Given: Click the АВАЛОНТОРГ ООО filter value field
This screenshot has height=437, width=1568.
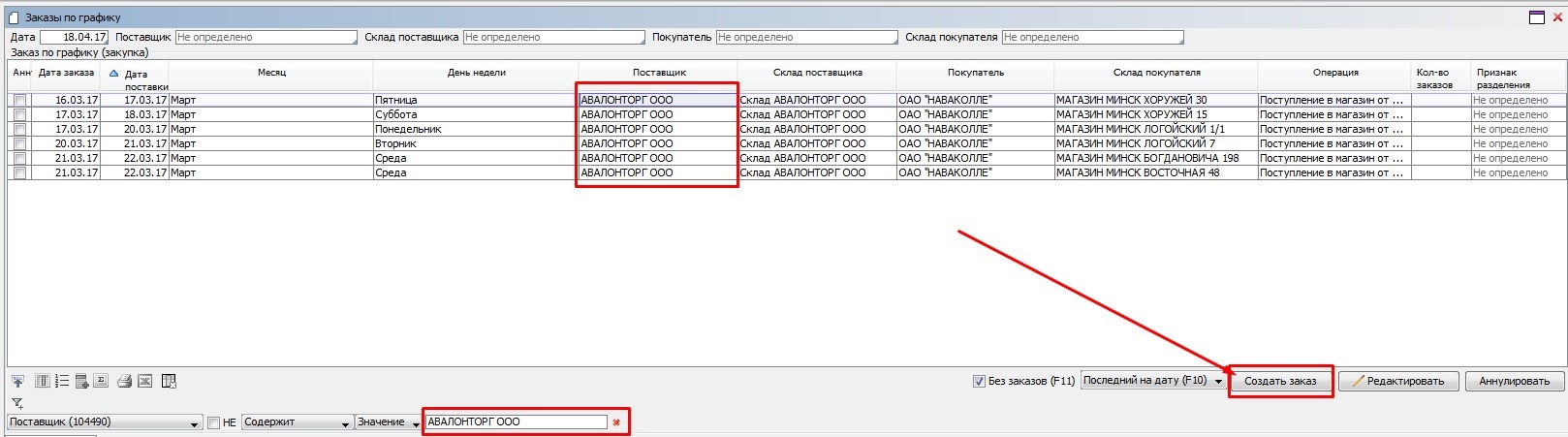Looking at the screenshot, I should pos(516,422).
